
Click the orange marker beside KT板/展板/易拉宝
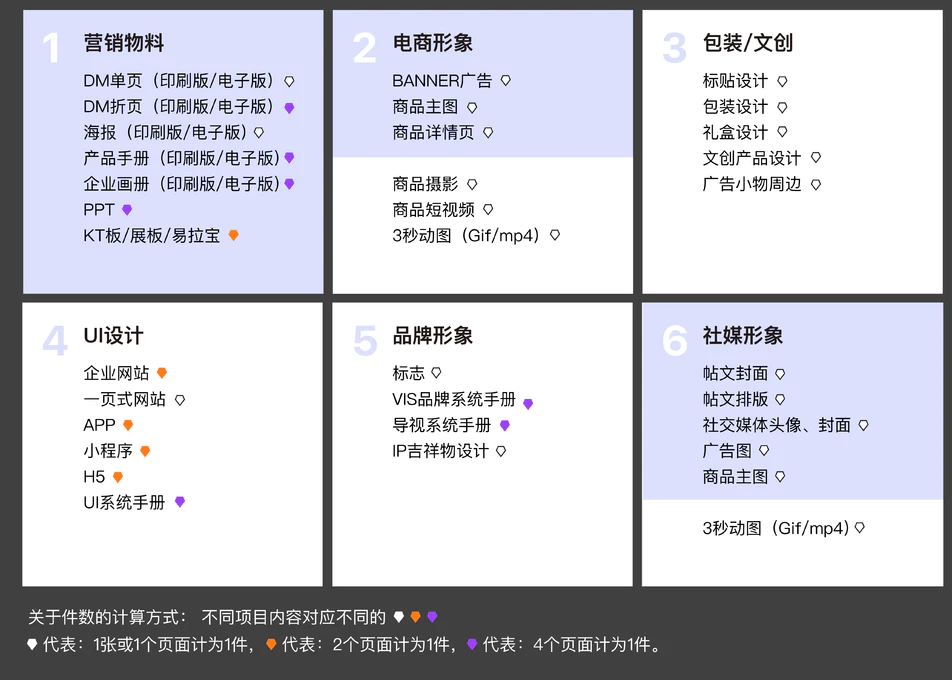tap(232, 235)
